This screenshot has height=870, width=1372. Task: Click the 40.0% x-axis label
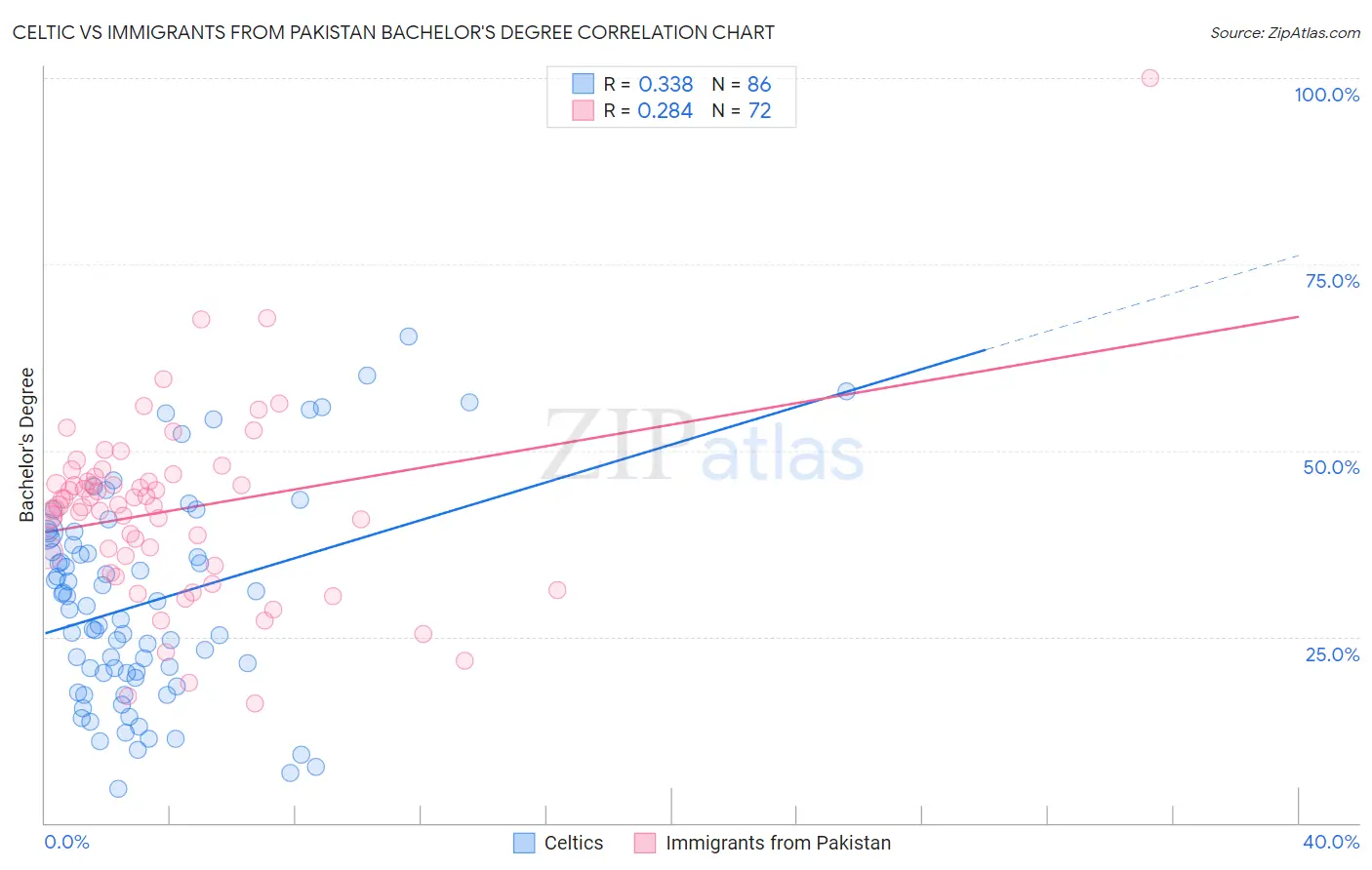click(x=1331, y=842)
